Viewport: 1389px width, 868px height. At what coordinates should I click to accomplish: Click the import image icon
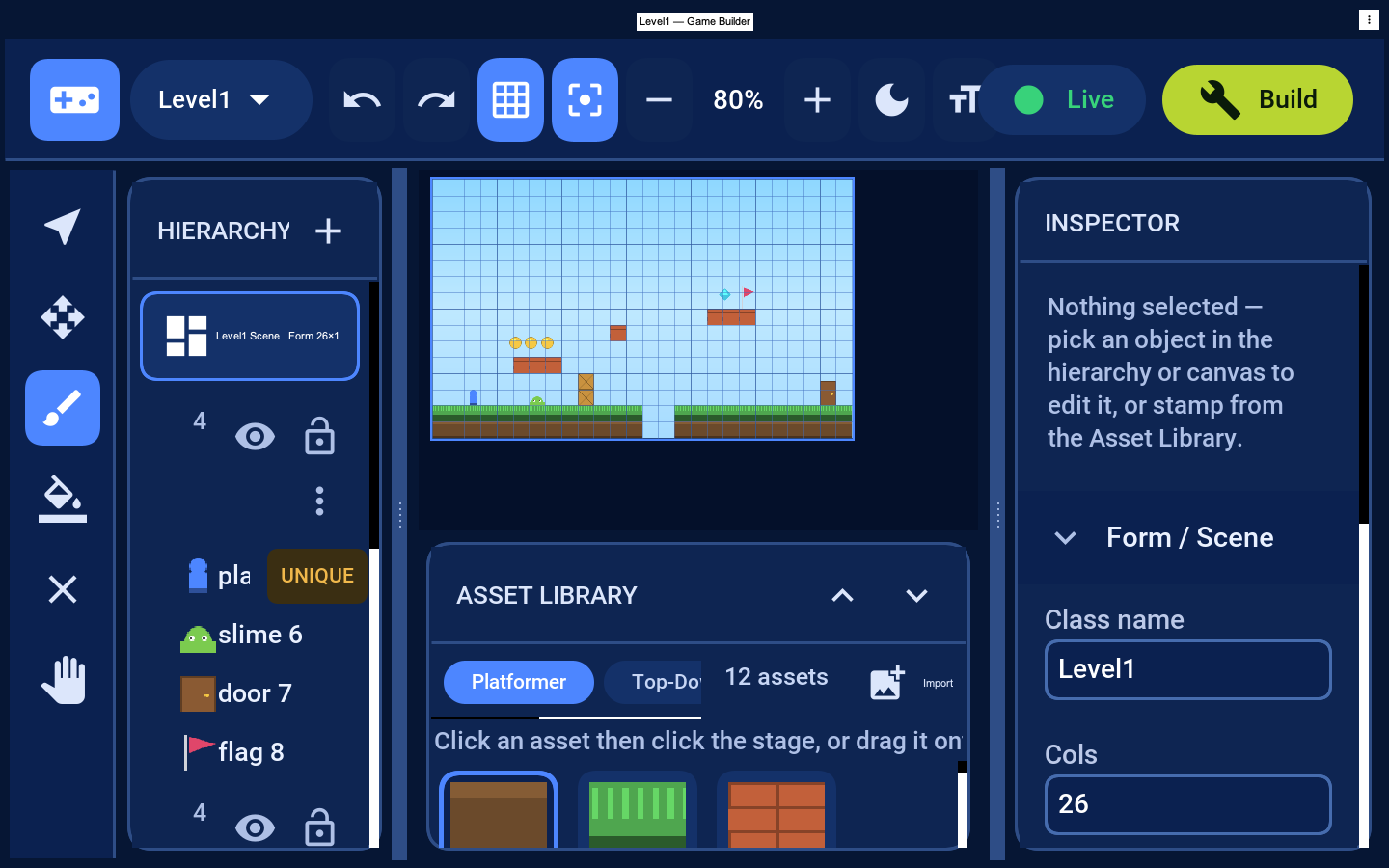[x=886, y=682]
